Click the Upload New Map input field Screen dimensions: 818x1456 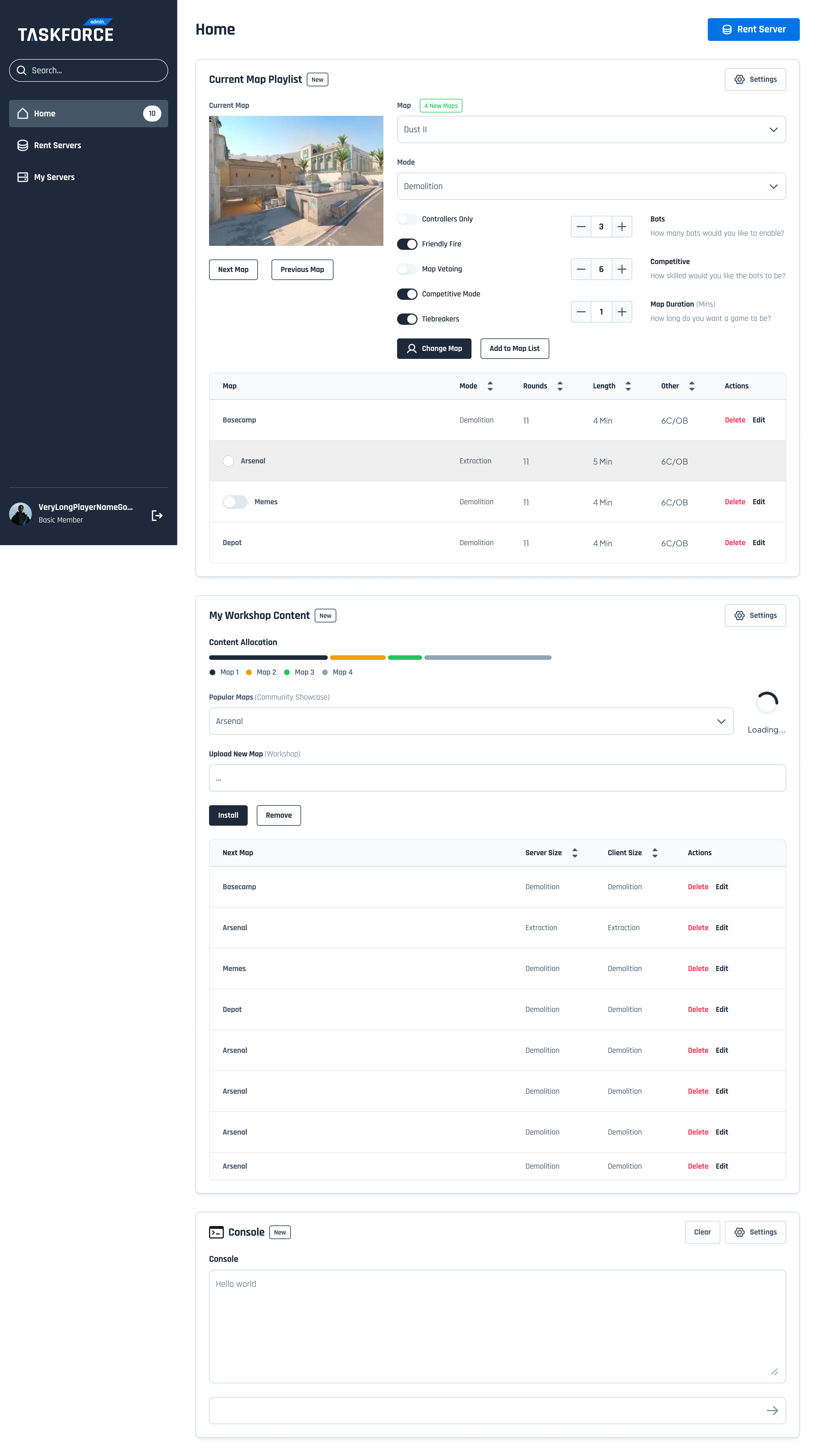coord(497,778)
